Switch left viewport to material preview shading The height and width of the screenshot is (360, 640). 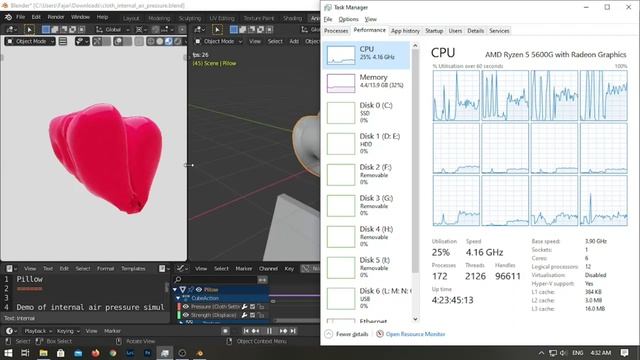(x=169, y=41)
